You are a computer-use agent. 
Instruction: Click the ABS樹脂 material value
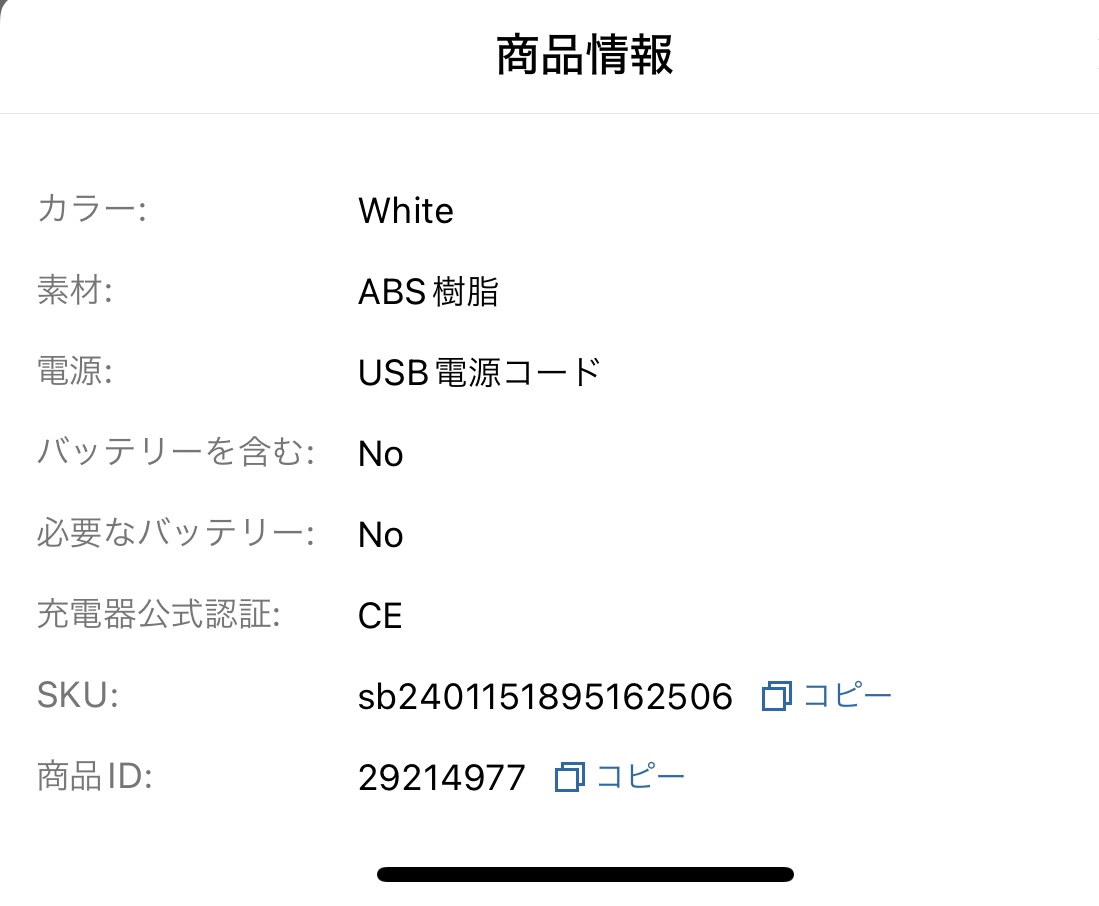click(x=428, y=292)
